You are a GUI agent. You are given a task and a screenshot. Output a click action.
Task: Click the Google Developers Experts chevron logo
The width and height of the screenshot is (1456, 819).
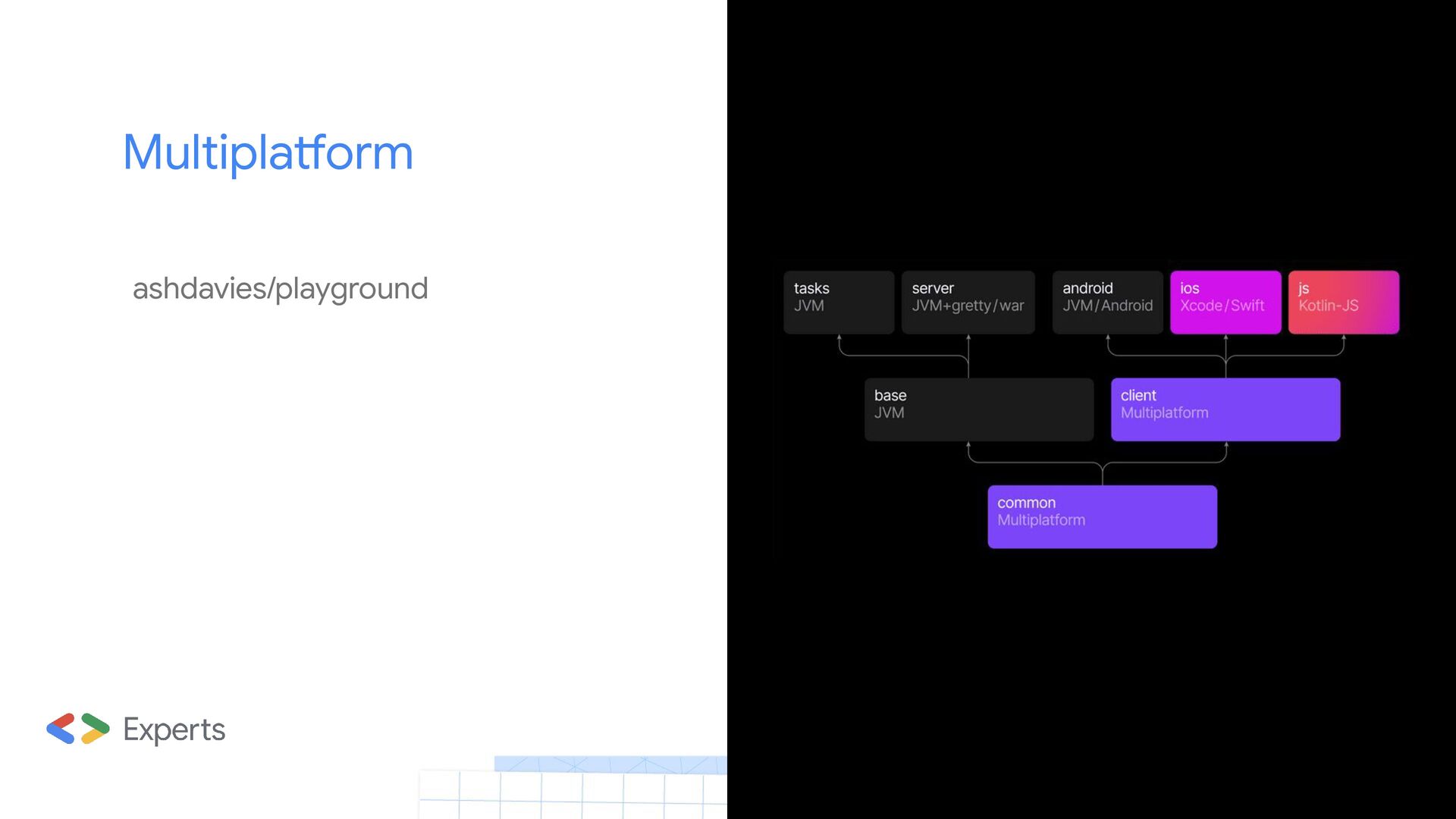(77, 729)
